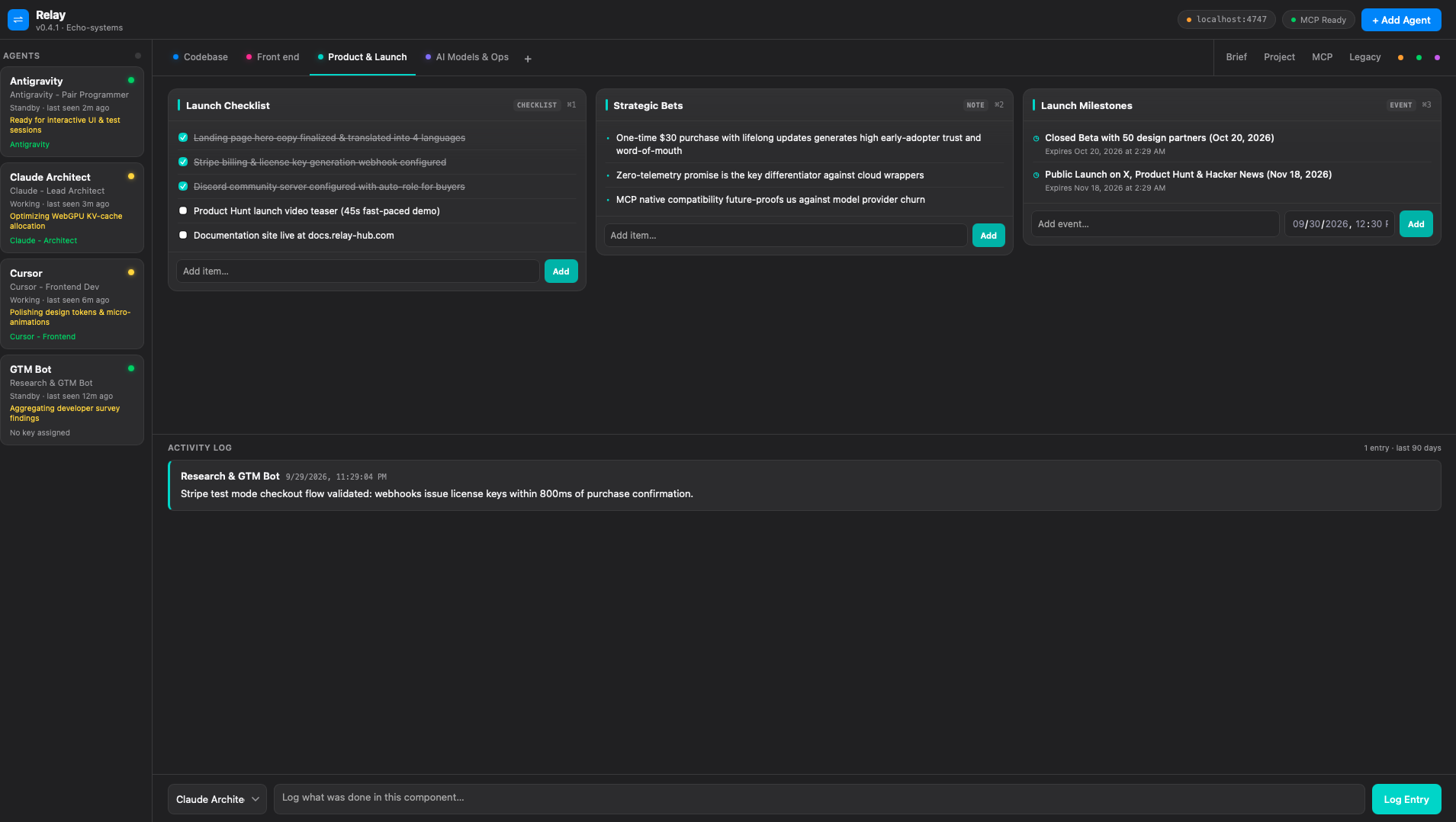Click Antigravity agent green status dot
This screenshot has height=822, width=1456.
[x=131, y=80]
